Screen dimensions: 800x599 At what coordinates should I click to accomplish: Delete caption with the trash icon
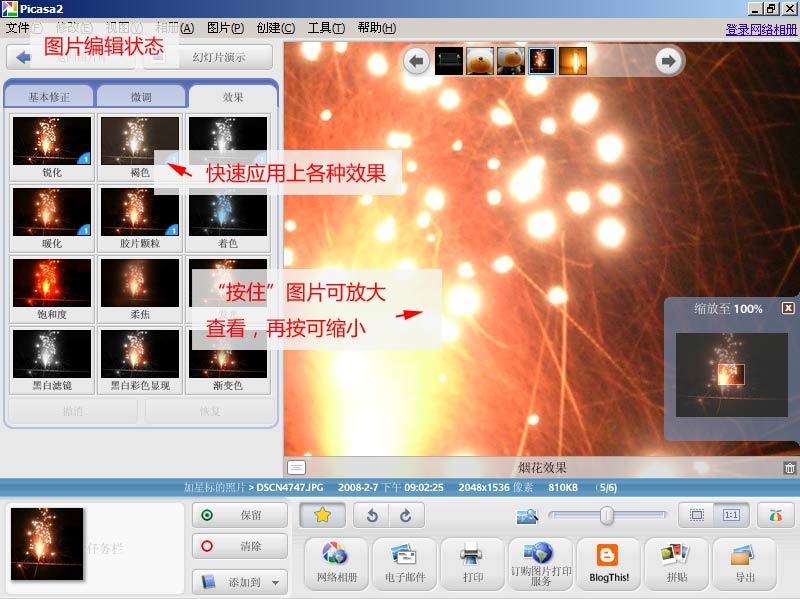click(790, 467)
